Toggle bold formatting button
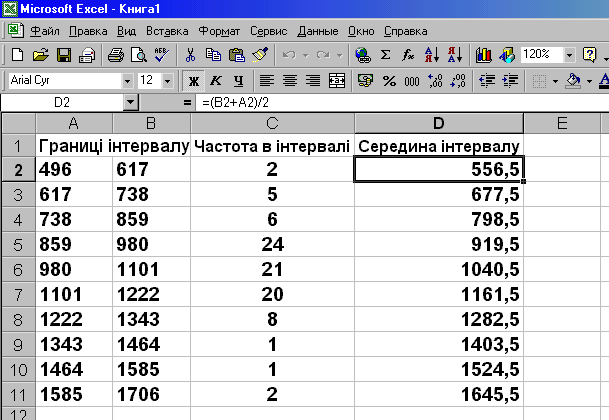The width and height of the screenshot is (609, 420). [194, 80]
